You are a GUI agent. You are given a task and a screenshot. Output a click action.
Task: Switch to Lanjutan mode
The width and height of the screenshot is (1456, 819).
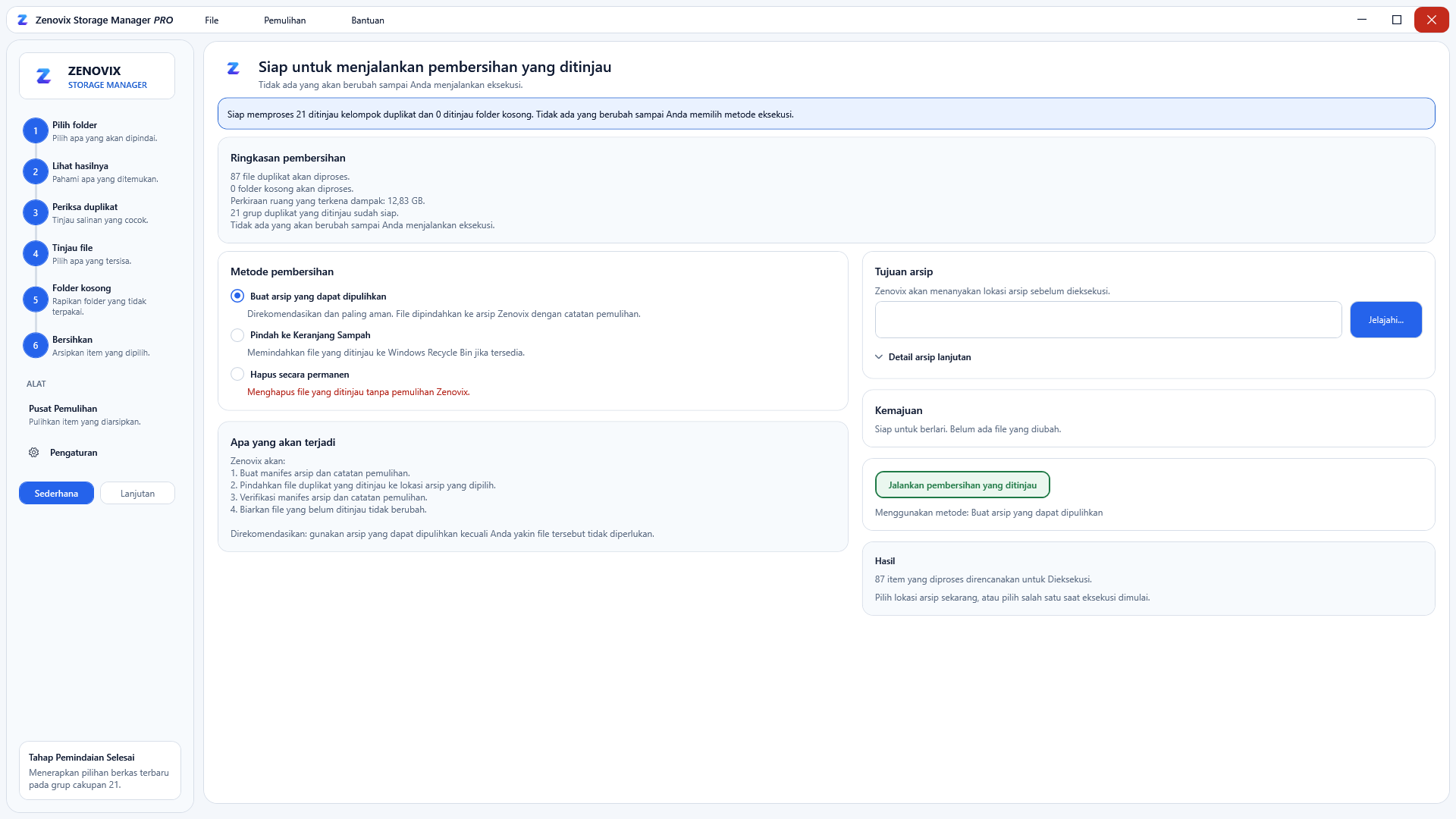pyautogui.click(x=137, y=494)
